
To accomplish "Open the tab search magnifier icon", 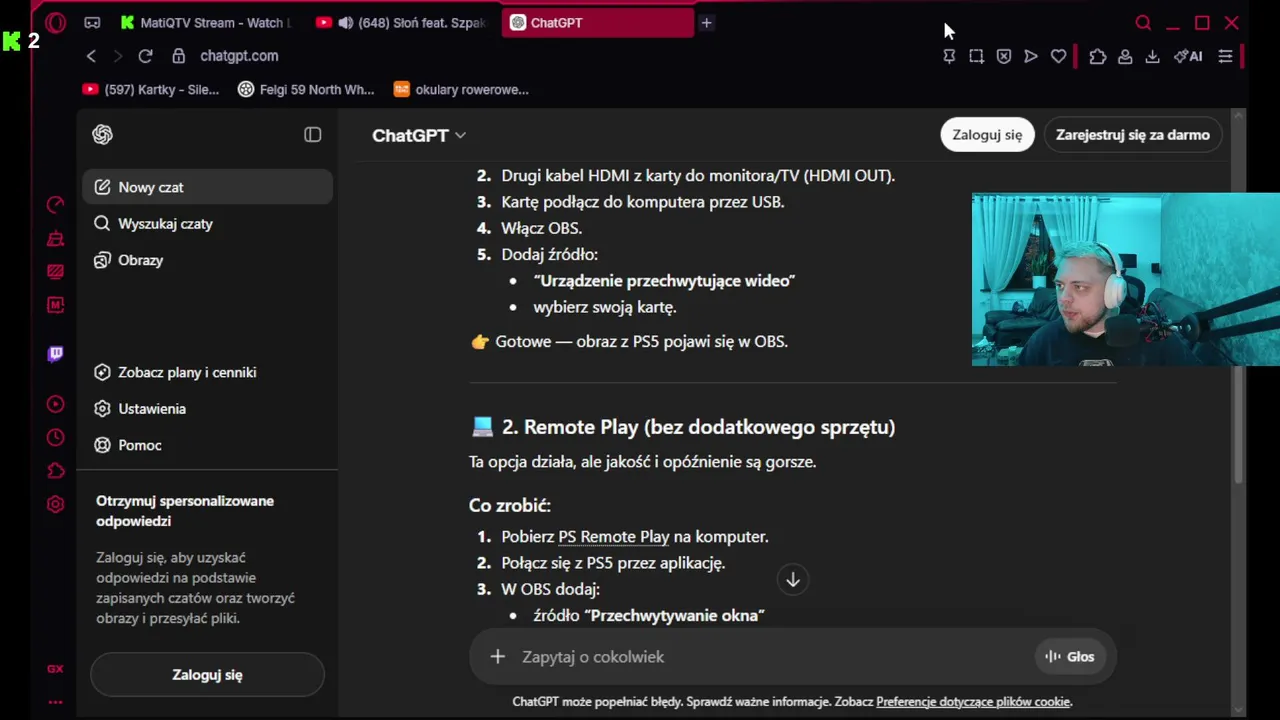I will tap(1143, 23).
